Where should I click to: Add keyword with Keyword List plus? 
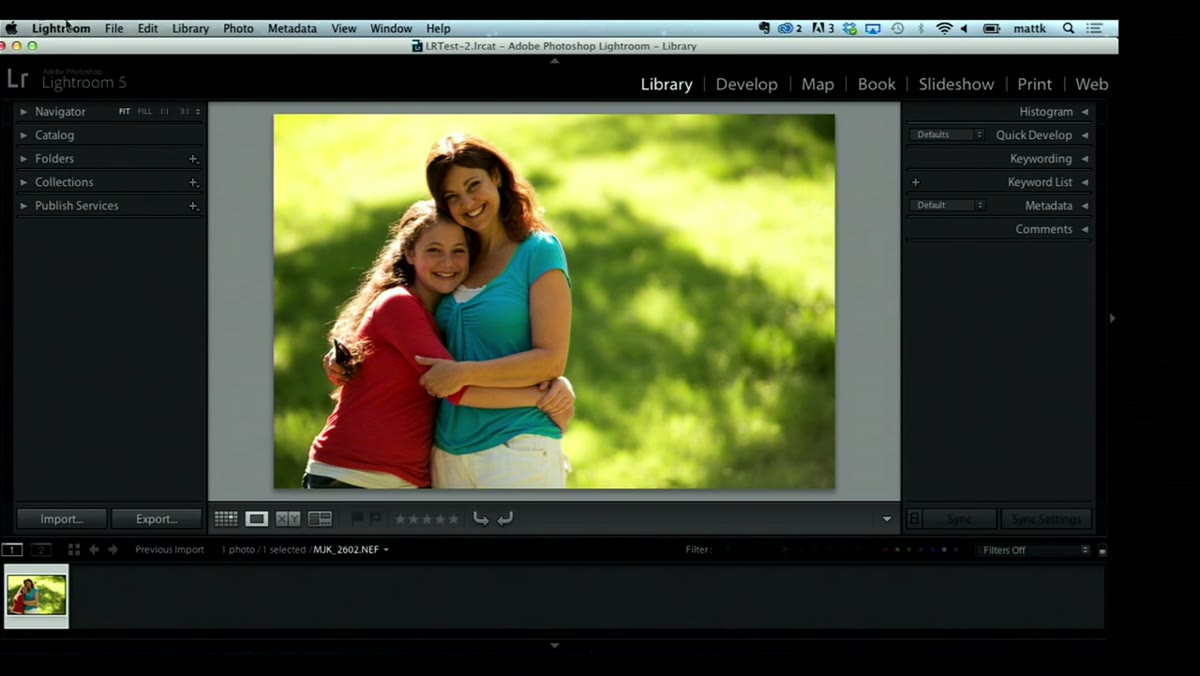[915, 182]
